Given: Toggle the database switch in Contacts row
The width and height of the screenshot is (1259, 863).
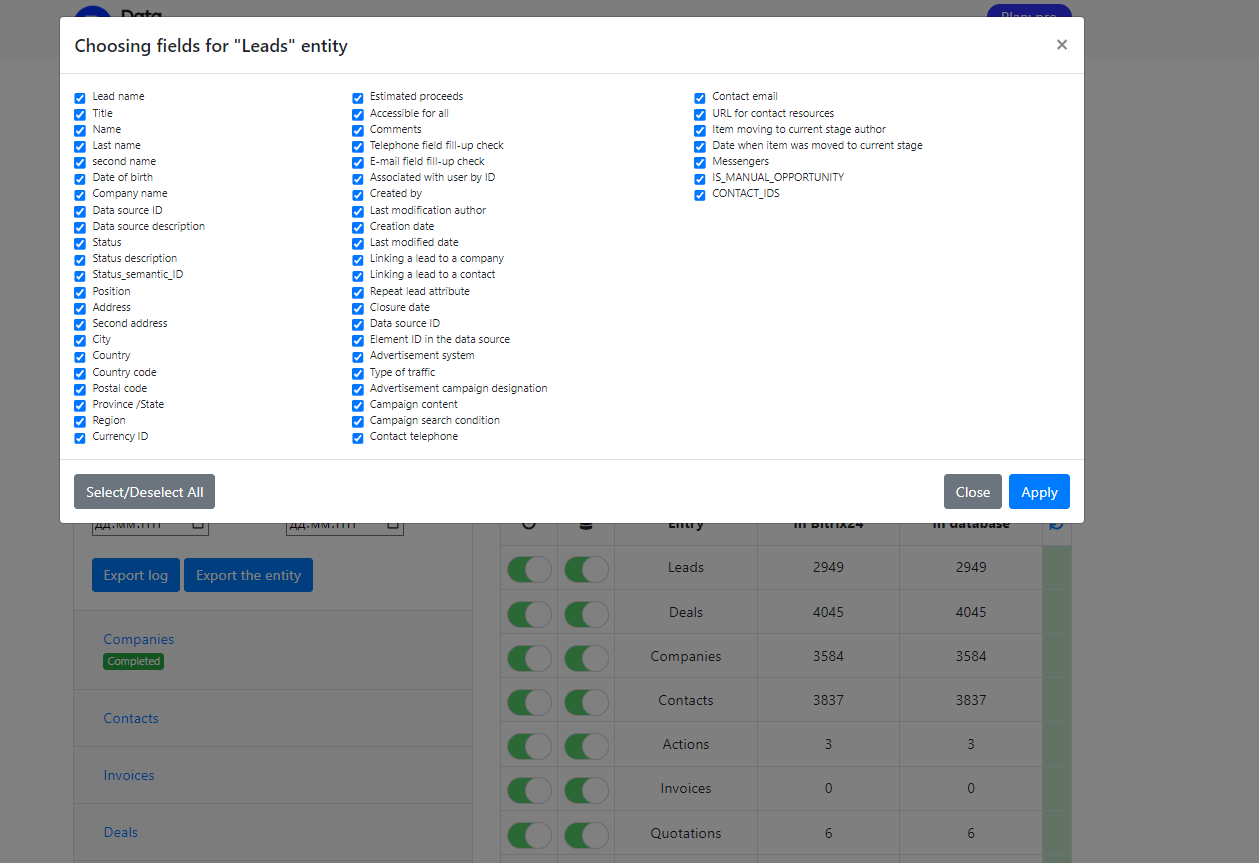Looking at the screenshot, I should 586,701.
